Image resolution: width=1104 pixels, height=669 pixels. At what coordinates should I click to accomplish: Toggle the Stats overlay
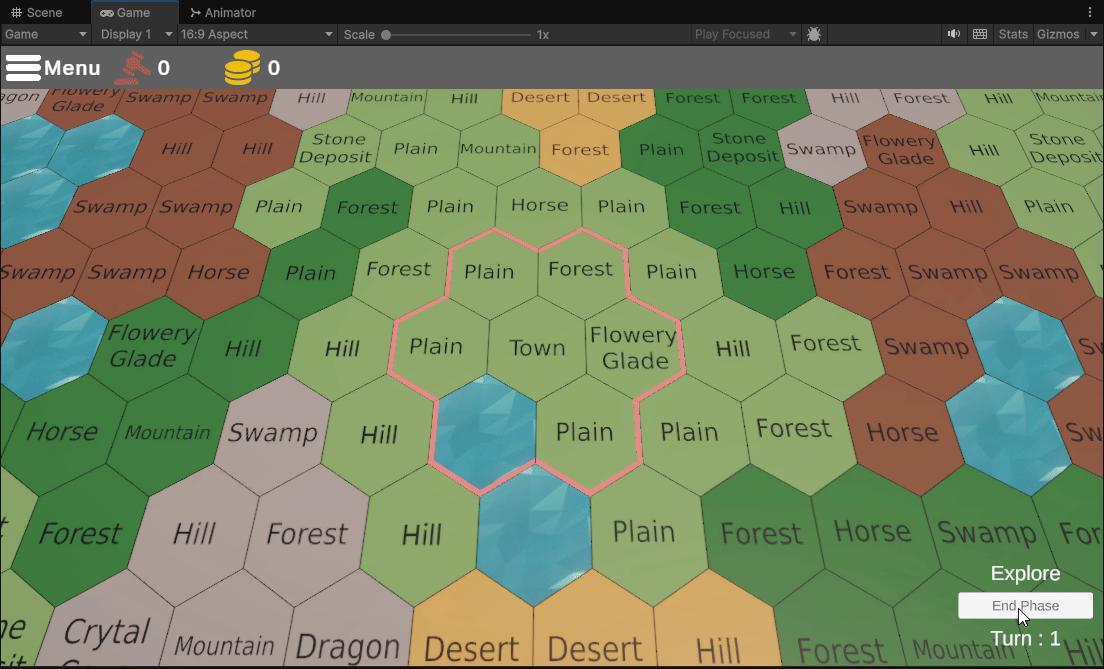pos(1013,34)
